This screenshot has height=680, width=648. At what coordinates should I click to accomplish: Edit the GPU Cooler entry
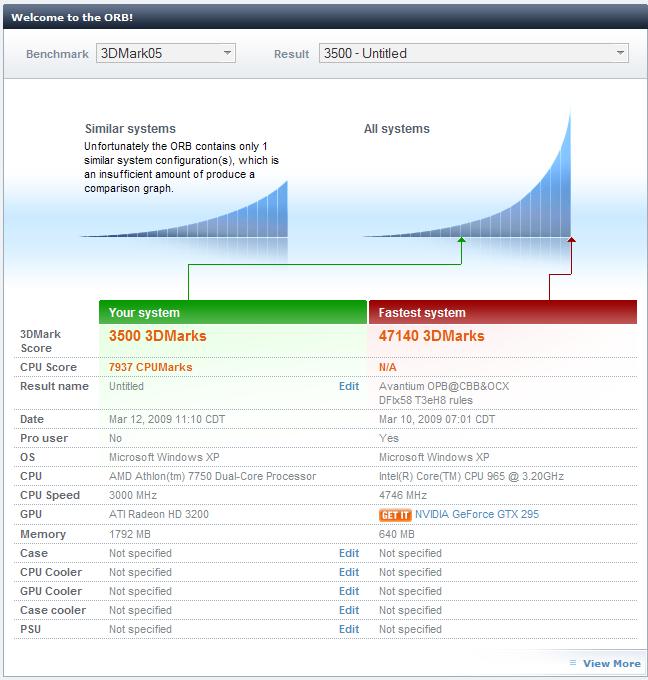click(x=349, y=592)
